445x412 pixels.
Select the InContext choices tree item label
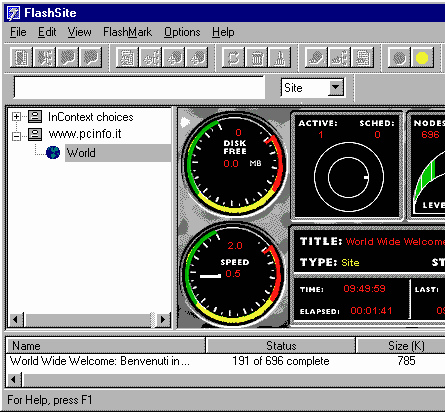point(91,117)
